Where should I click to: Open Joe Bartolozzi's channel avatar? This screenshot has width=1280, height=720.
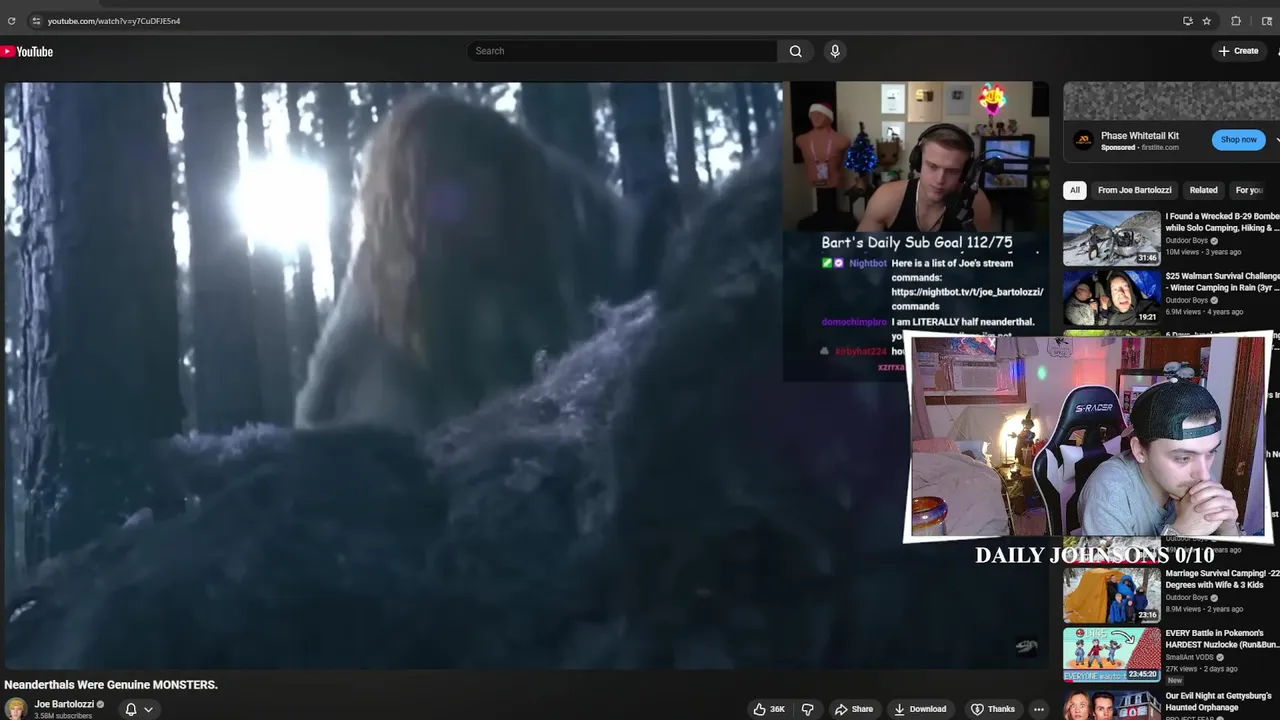pyautogui.click(x=16, y=708)
